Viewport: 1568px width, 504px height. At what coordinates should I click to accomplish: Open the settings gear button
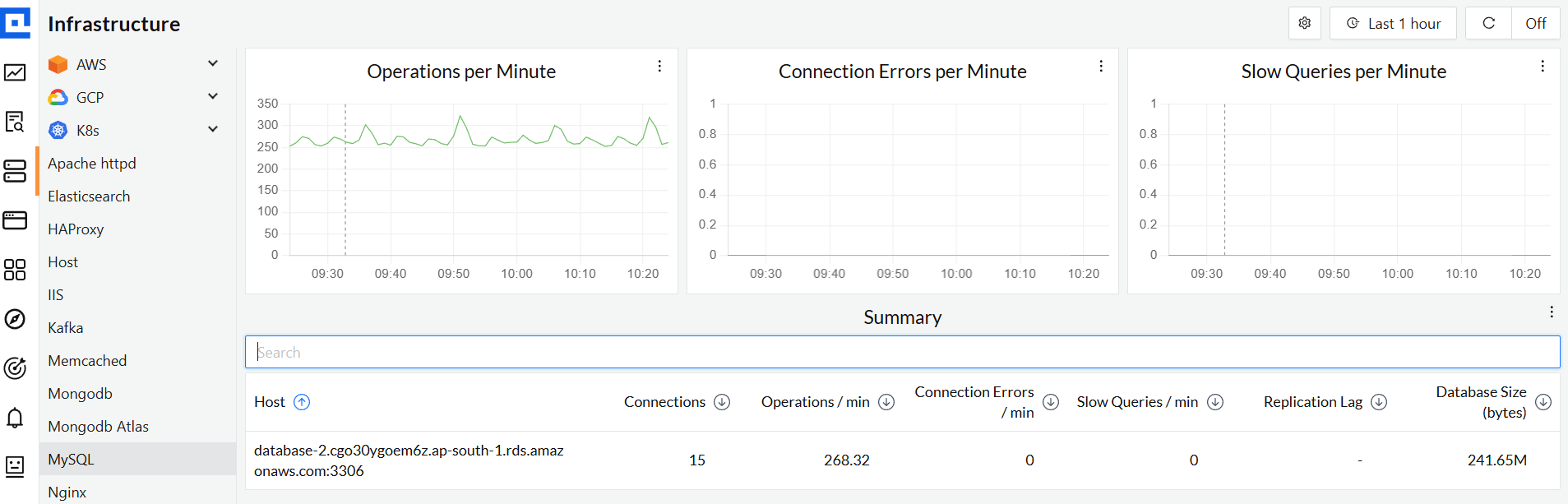[x=1305, y=23]
